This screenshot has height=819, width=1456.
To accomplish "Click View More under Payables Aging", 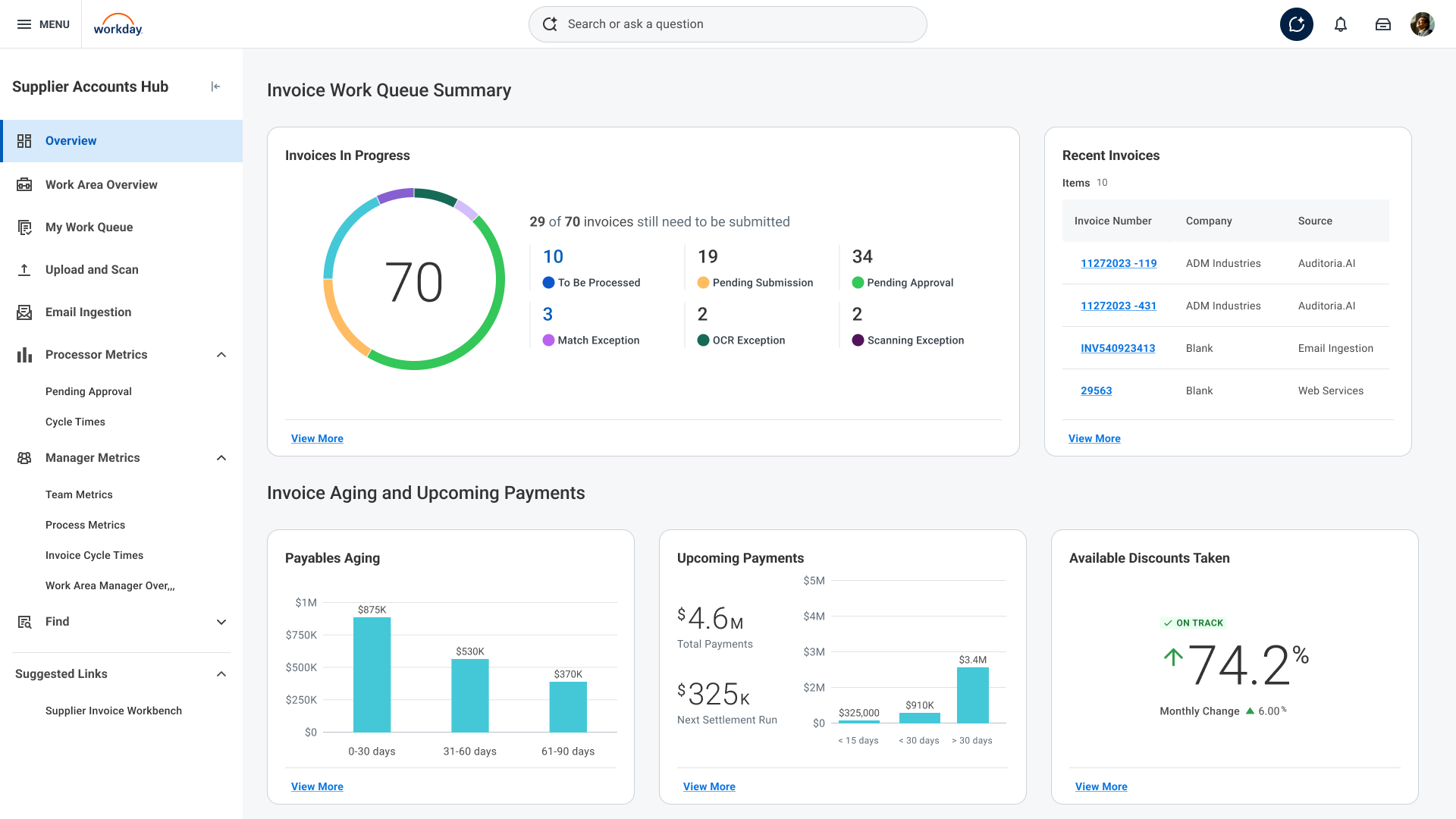I will pyautogui.click(x=317, y=786).
